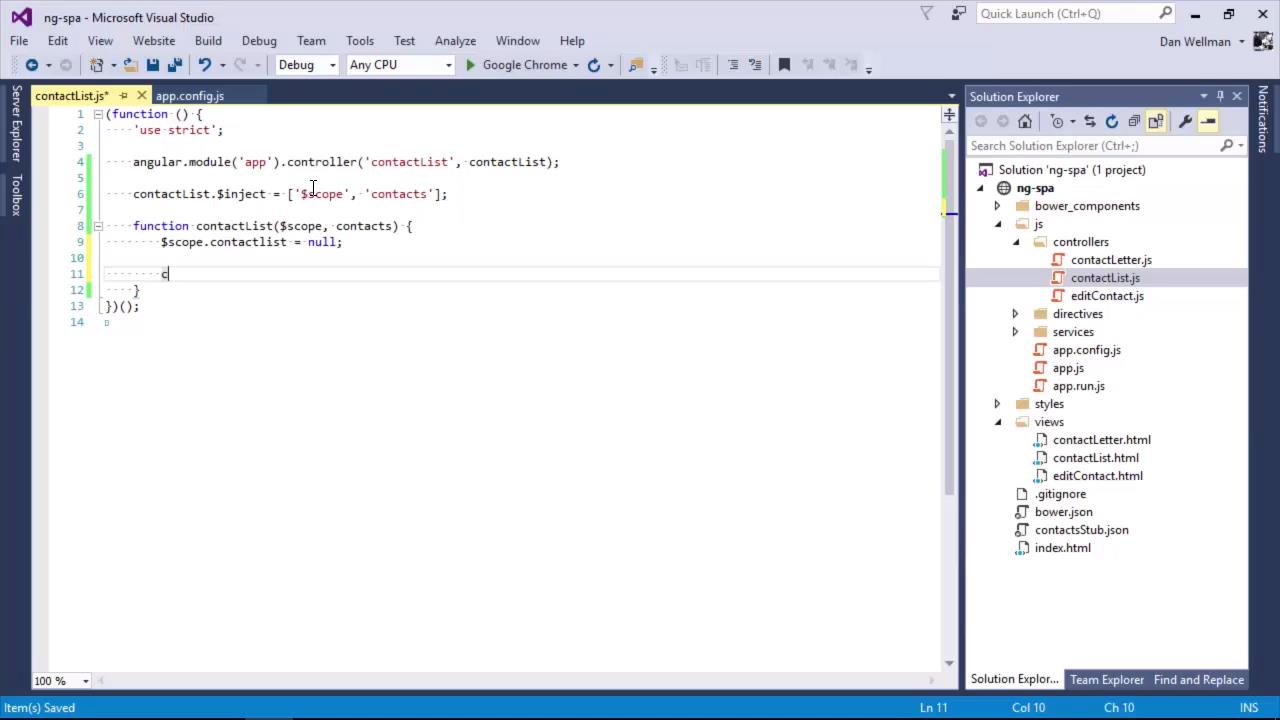Select contactsStub.json file
The image size is (1280, 720).
coord(1081,530)
